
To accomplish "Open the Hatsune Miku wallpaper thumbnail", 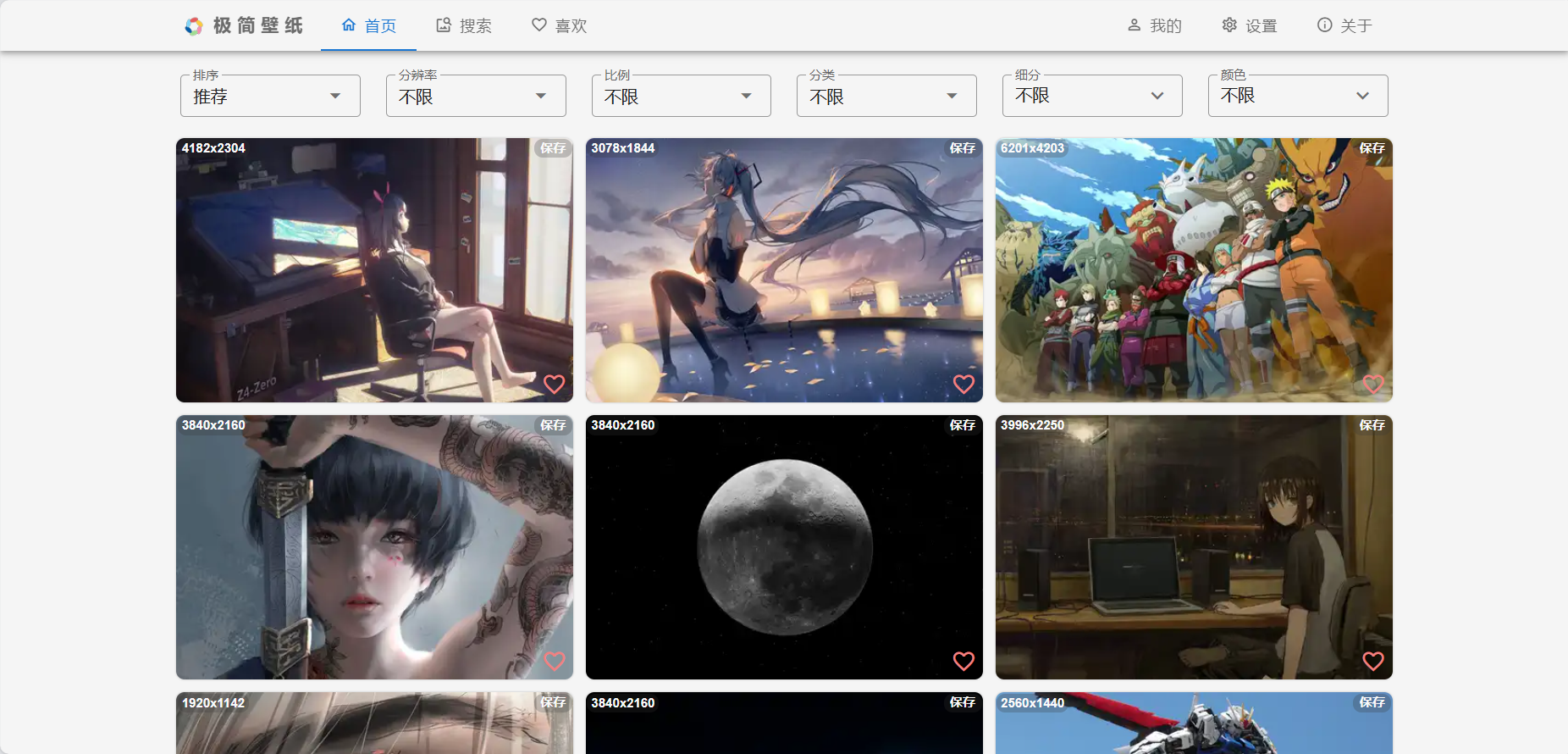I will click(x=784, y=270).
